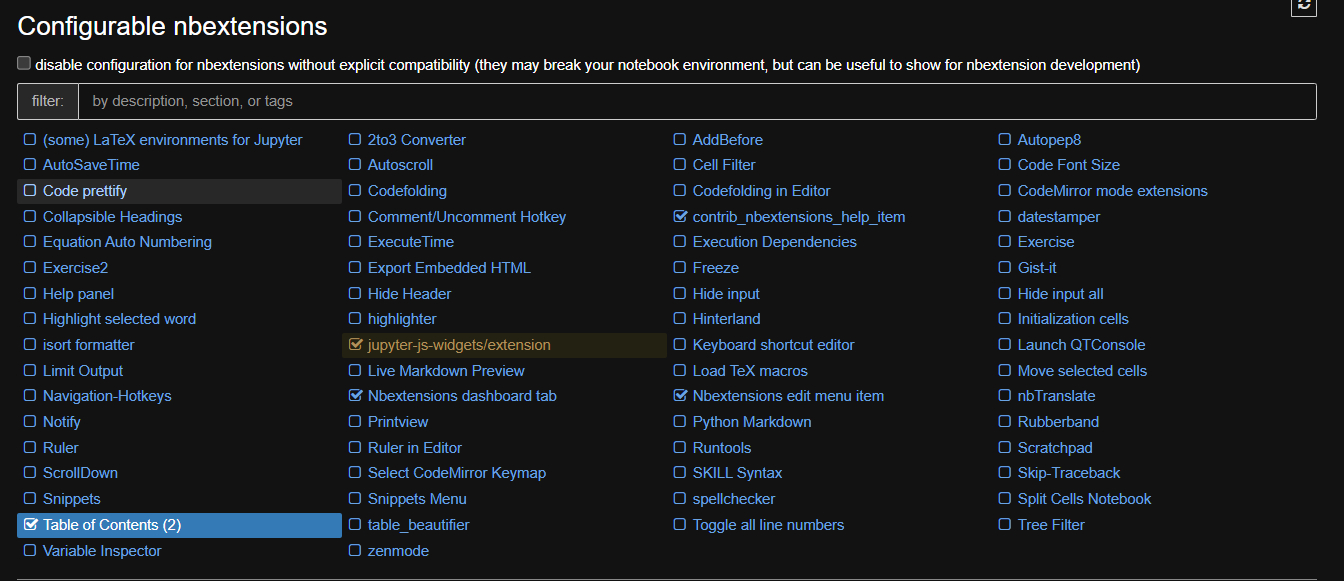Open Launch QTConsole extension
Image resolution: width=1344 pixels, height=581 pixels.
pos(1082,345)
